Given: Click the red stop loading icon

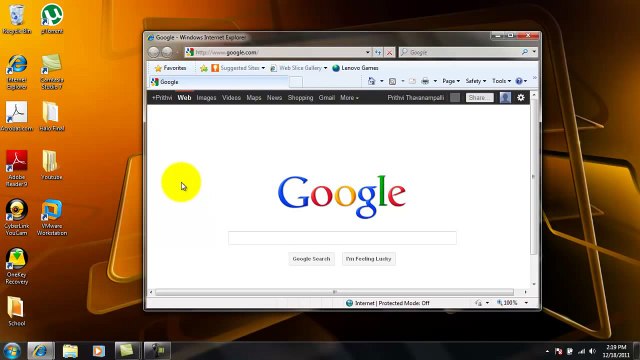Looking at the screenshot, I should point(389,52).
